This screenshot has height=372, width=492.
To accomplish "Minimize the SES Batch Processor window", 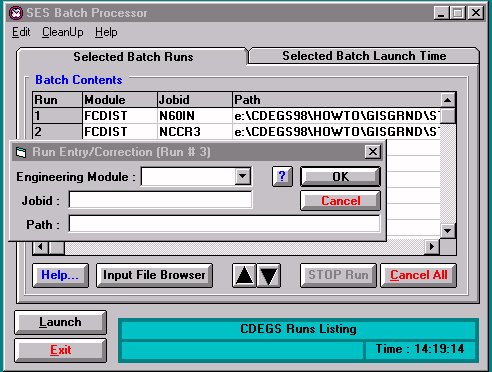I will 442,13.
